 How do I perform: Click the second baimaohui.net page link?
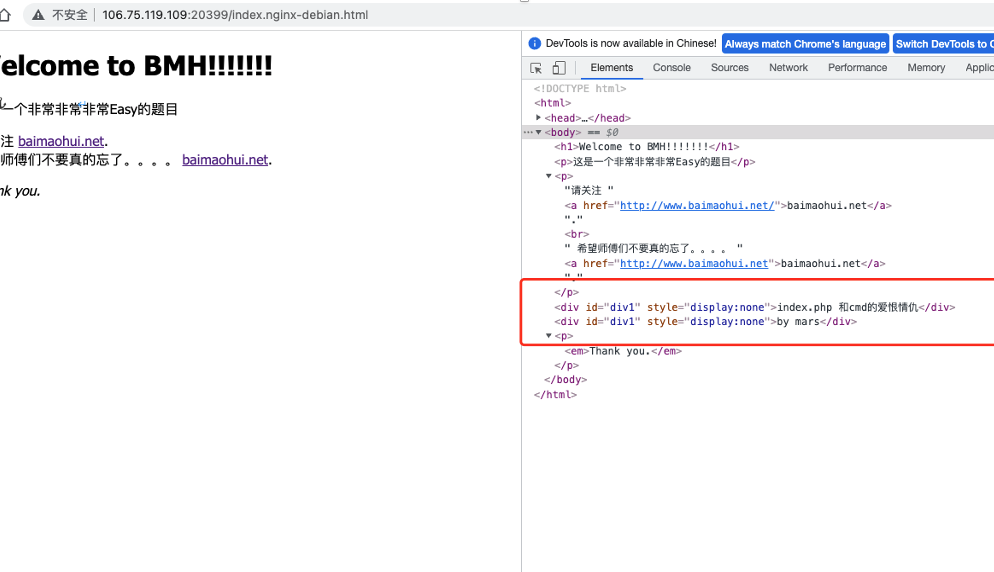pyautogui.click(x=225, y=160)
